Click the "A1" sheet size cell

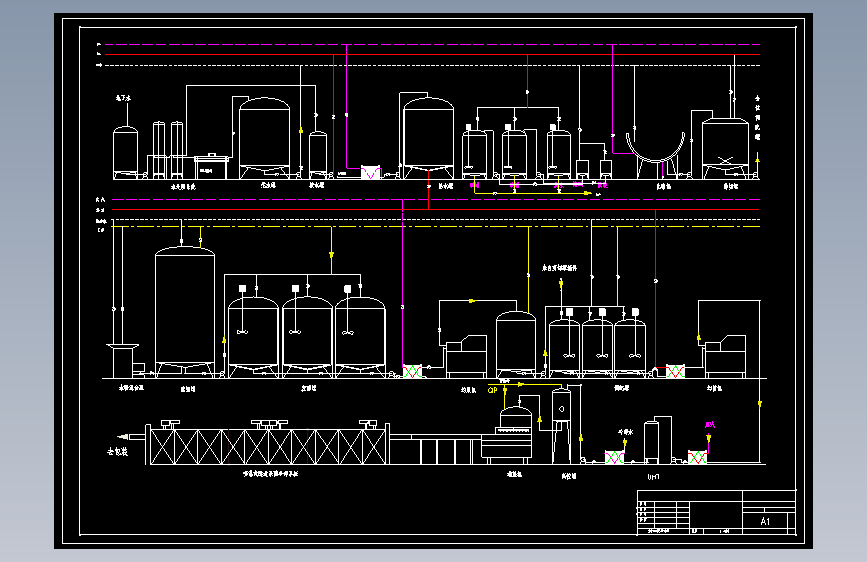pos(765,521)
